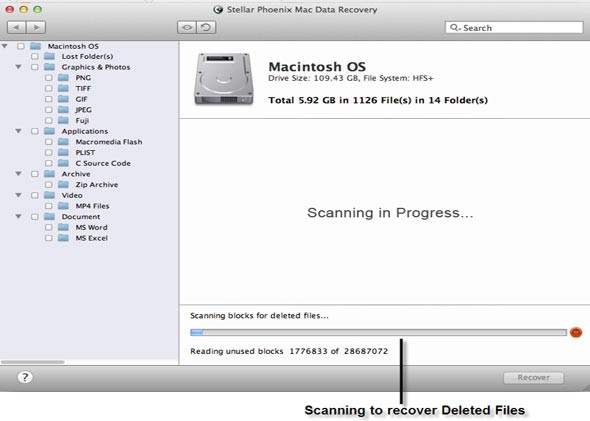Enable the Macromedia Flash checkbox
590x421 pixels.
(x=49, y=142)
